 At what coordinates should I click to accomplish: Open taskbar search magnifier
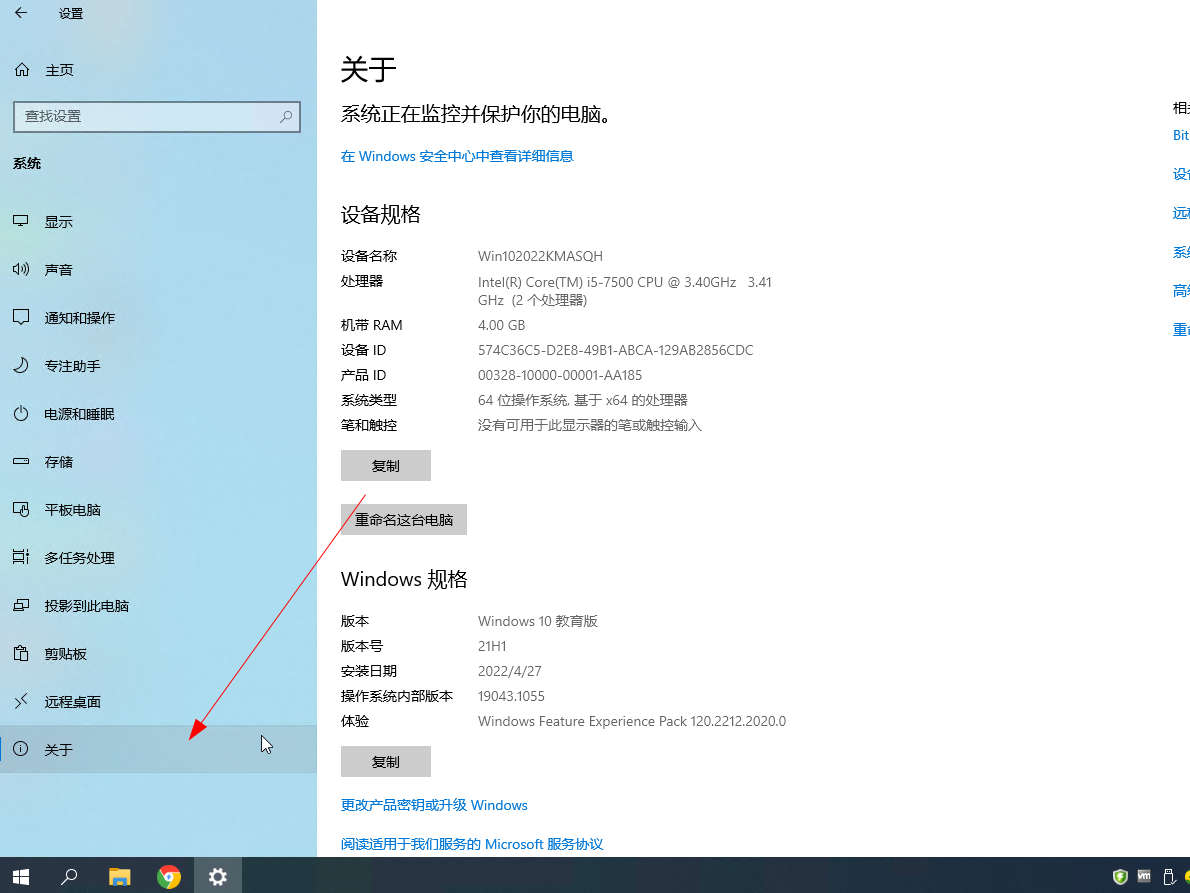69,876
